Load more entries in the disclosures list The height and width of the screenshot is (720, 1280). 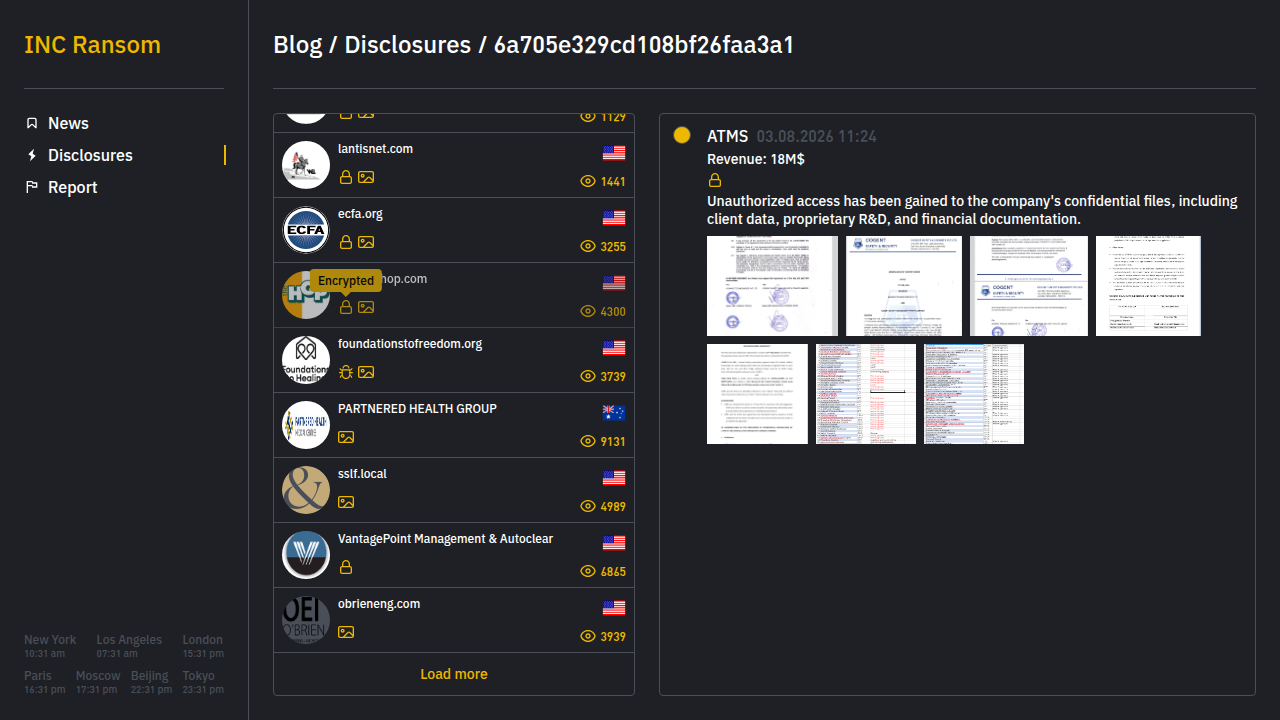pyautogui.click(x=454, y=674)
